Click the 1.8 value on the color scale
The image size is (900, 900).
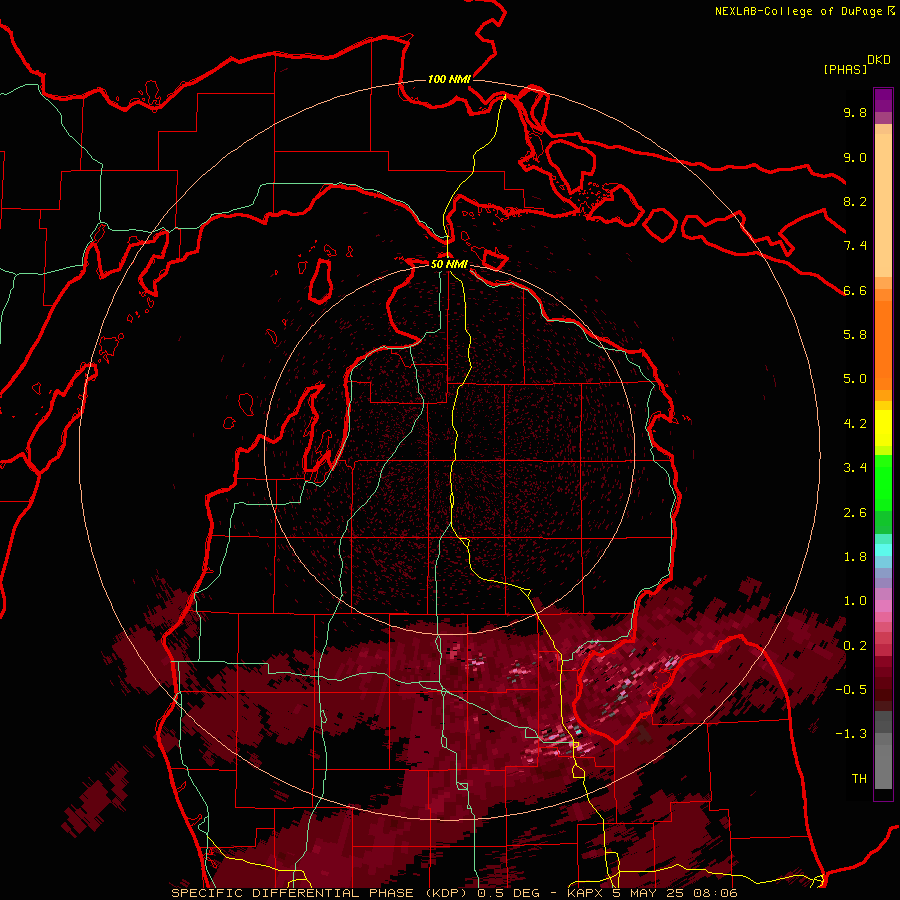click(x=855, y=557)
